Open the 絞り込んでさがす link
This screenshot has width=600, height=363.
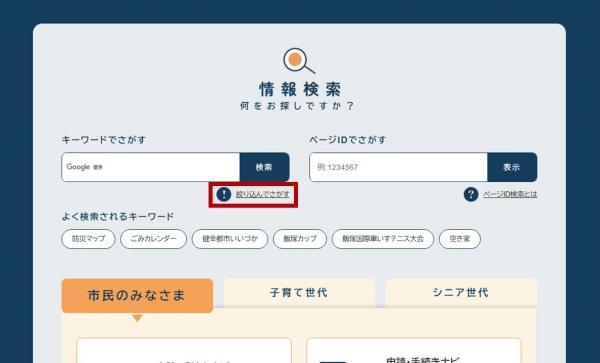pos(262,194)
